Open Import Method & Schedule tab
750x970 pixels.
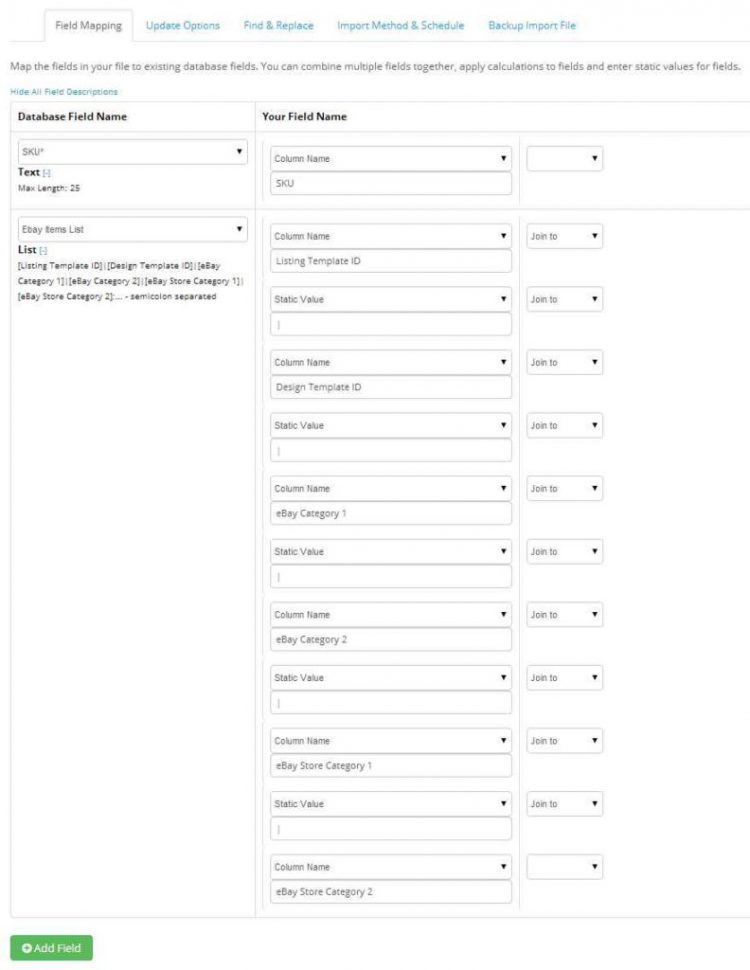400,25
